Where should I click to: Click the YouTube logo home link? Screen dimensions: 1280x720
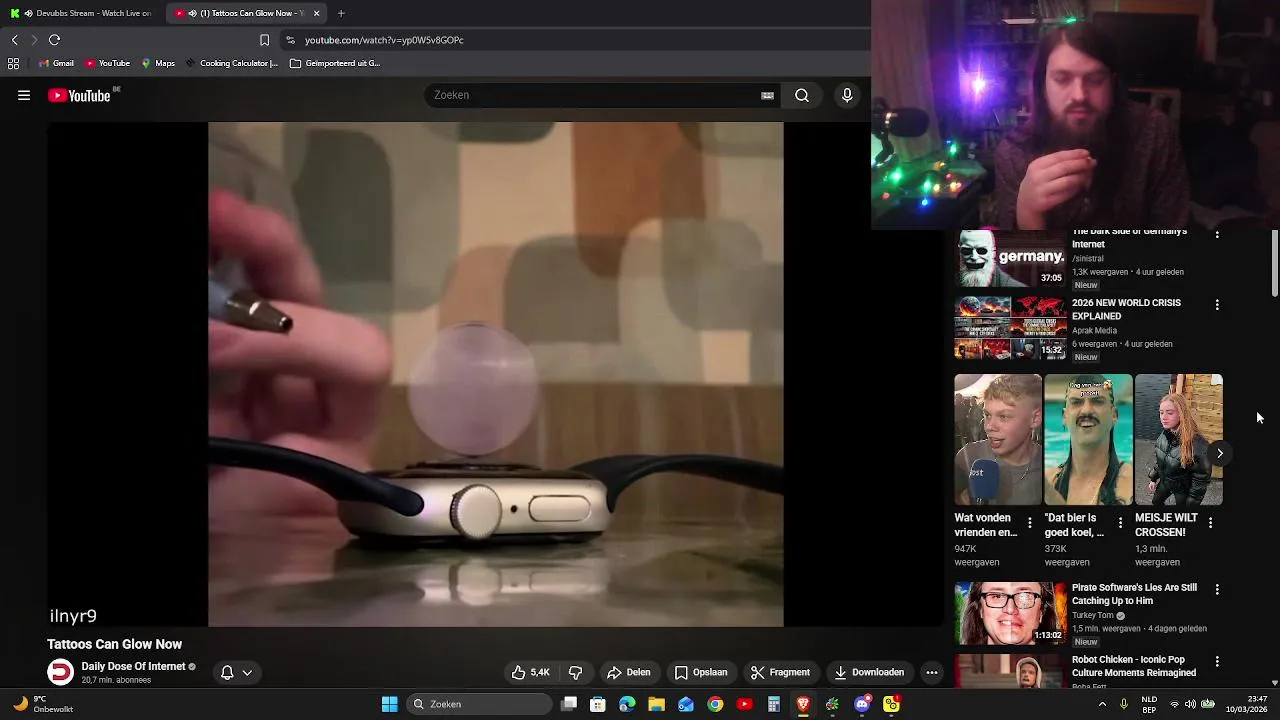[79, 95]
